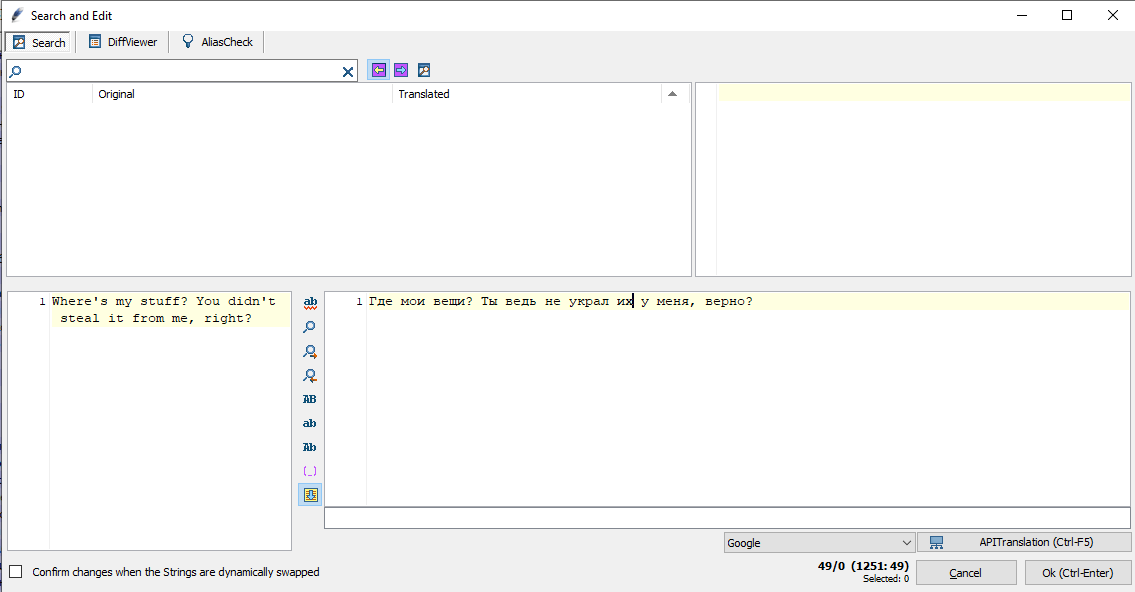Screen dimensions: 1135x592
Task: Click the Cancel button
Action: pos(966,572)
